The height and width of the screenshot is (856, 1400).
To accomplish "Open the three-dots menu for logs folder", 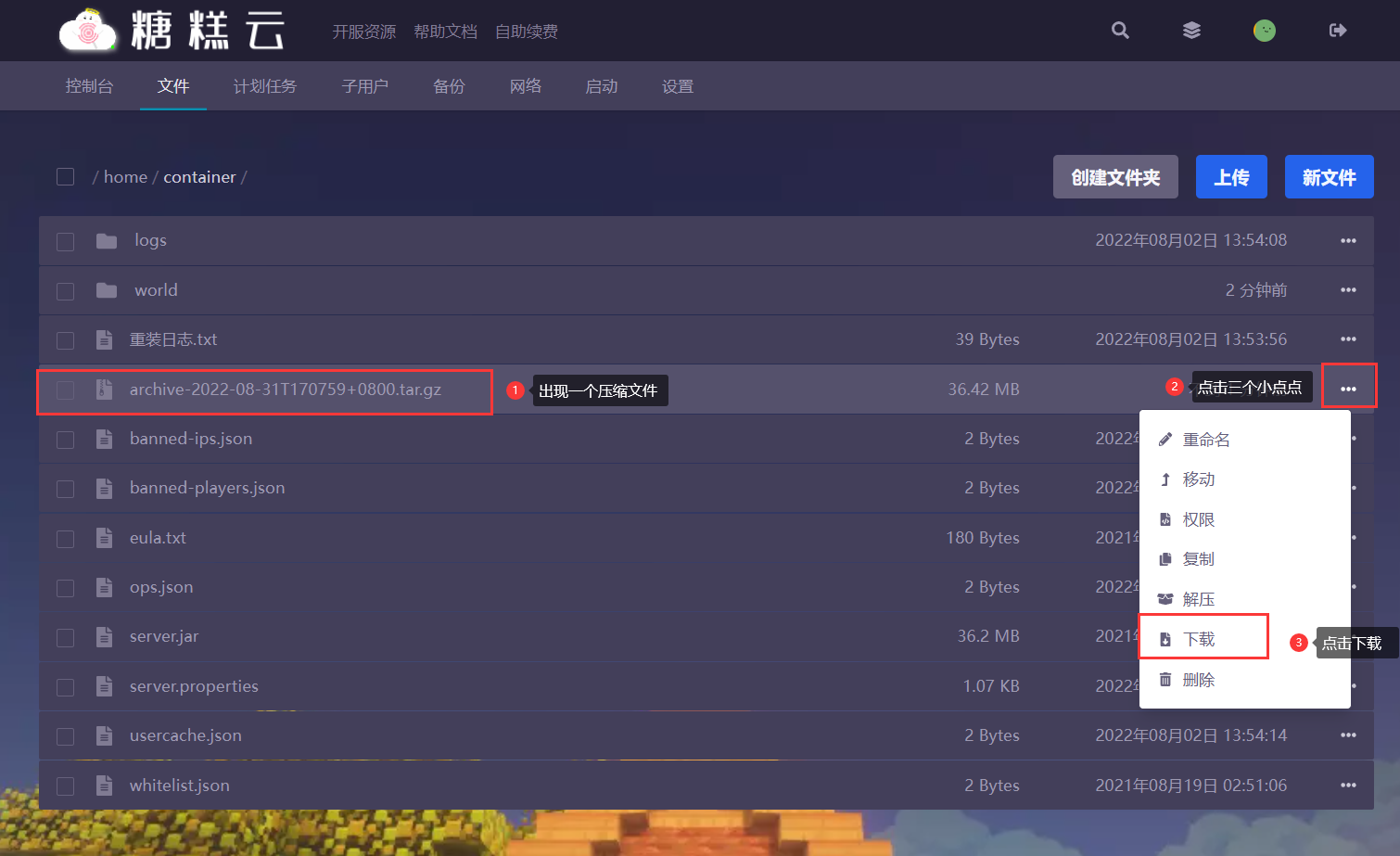I will point(1348,241).
